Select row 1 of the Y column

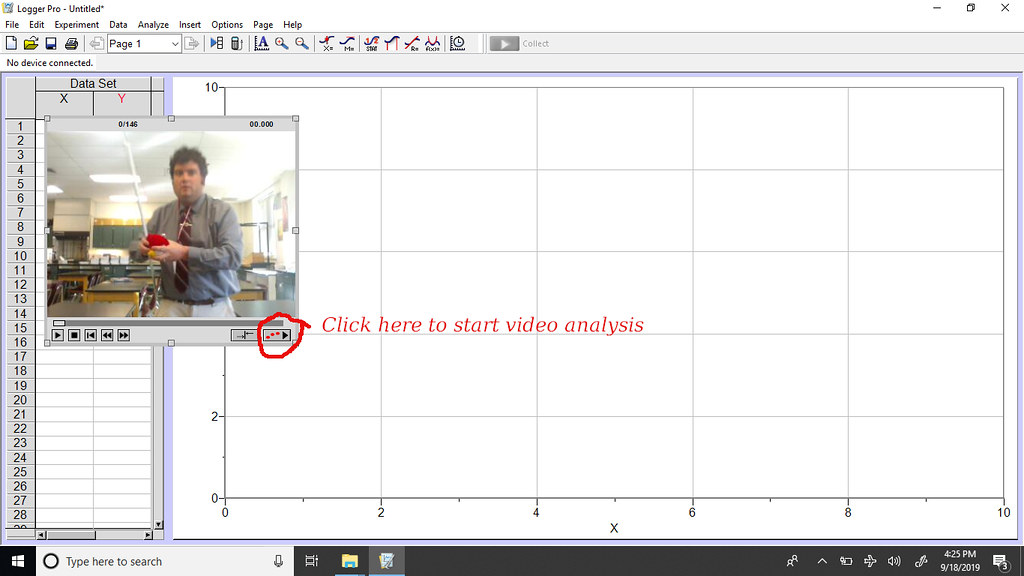(120, 126)
